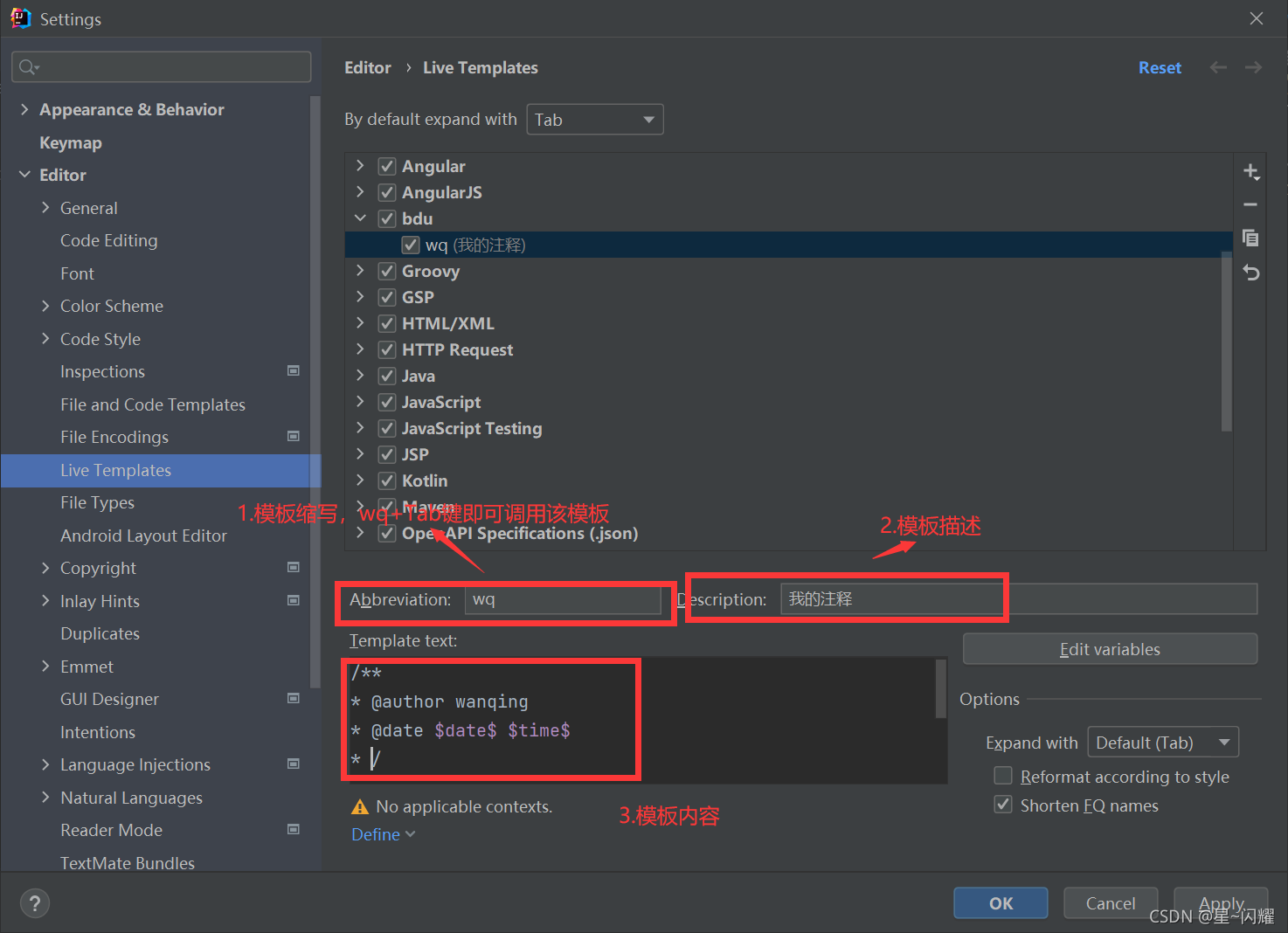Toggle the AngularJS template group checkbox

387,192
